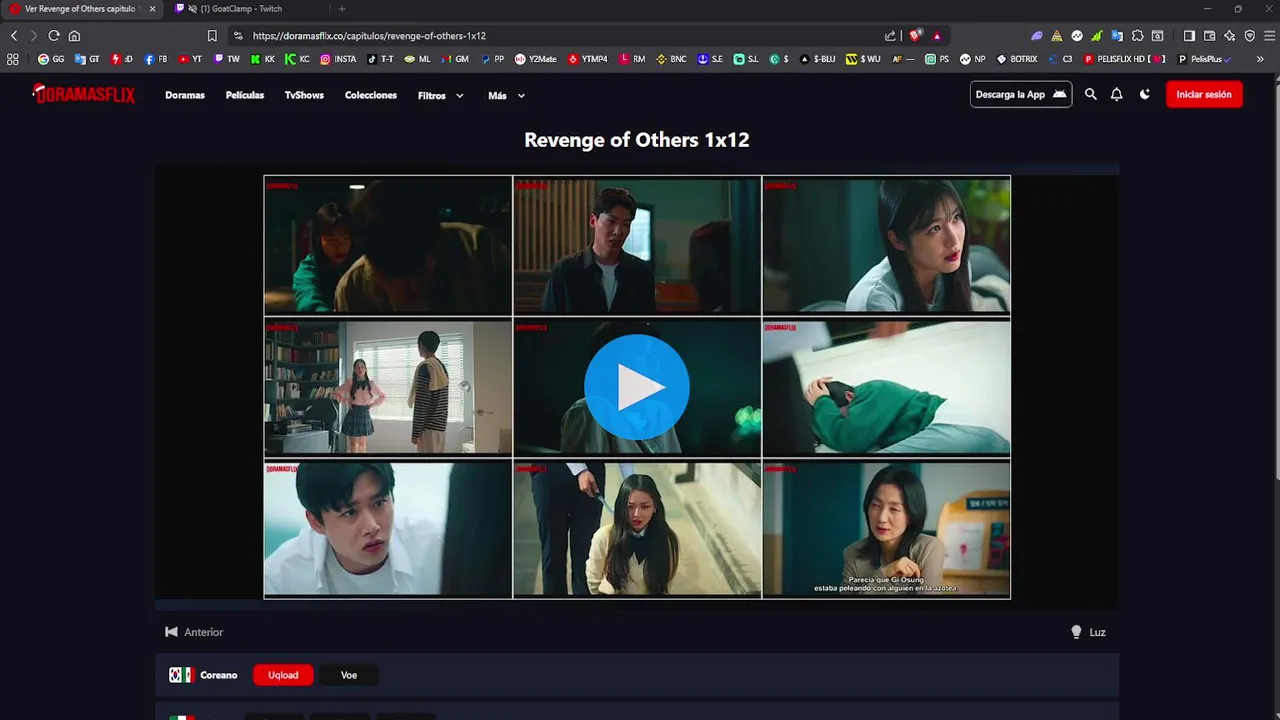
Task: Open the KK Kick bookmark
Action: pyautogui.click(x=263, y=59)
